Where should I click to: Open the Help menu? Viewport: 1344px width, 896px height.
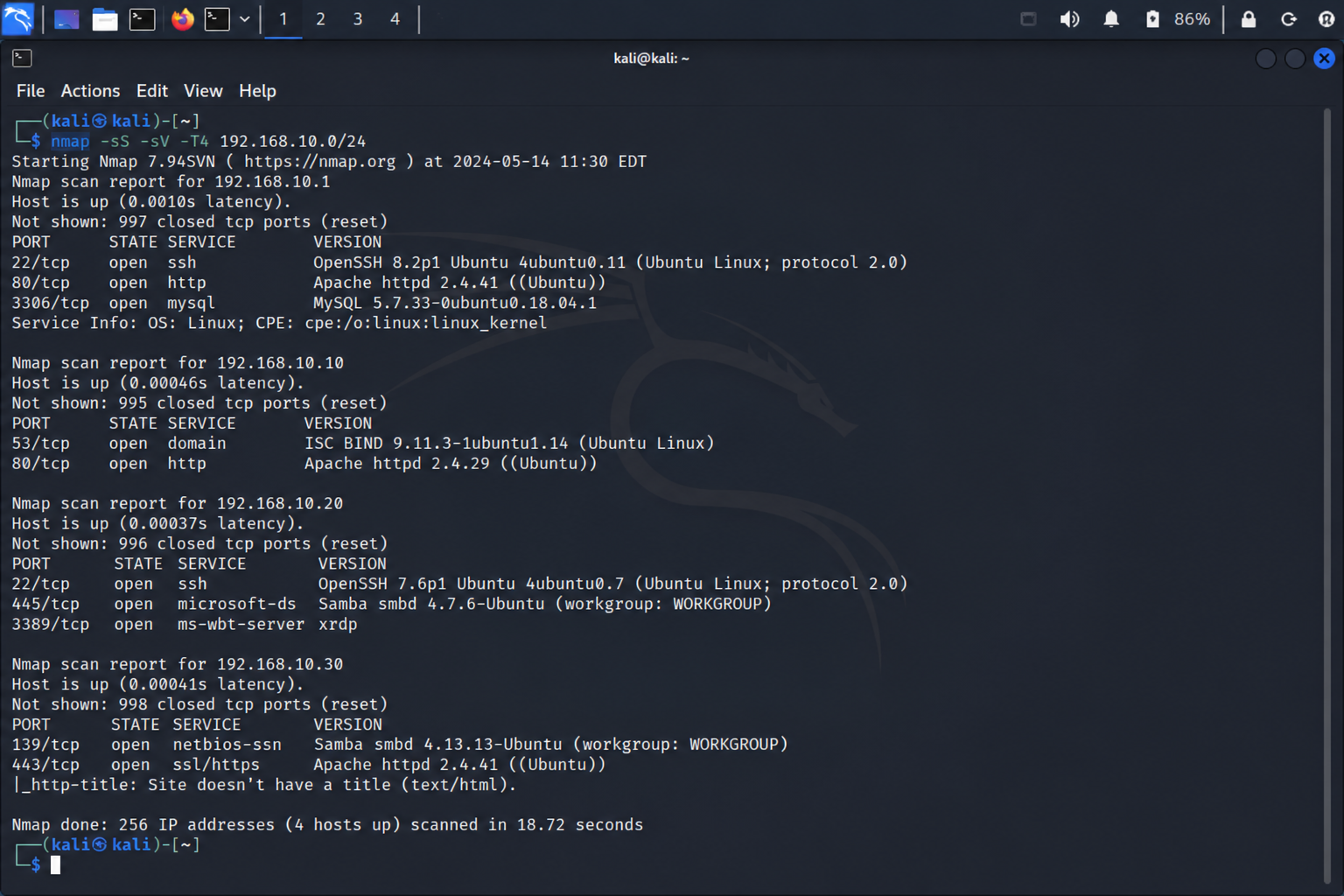257,91
